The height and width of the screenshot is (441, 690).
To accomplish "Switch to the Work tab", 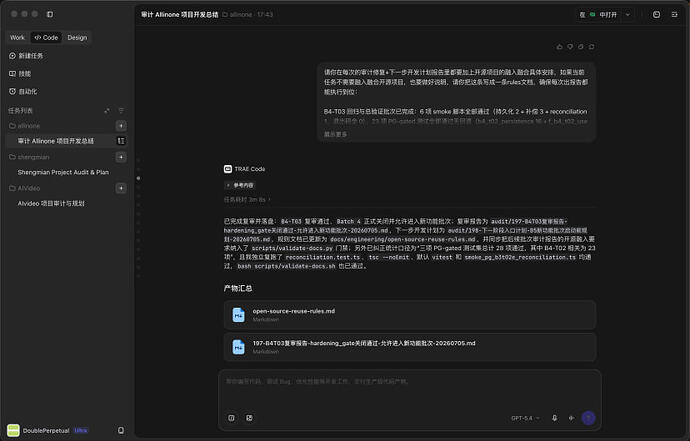I will 18,37.
